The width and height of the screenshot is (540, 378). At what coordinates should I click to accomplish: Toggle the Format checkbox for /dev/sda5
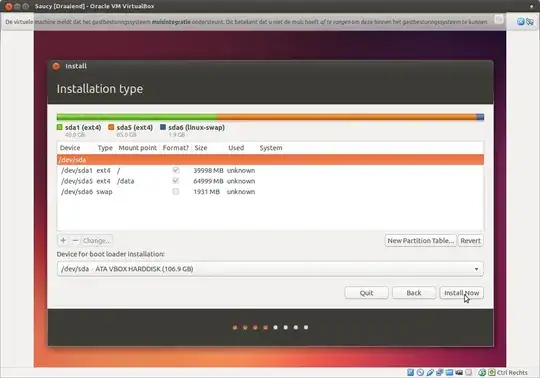pyautogui.click(x=176, y=181)
